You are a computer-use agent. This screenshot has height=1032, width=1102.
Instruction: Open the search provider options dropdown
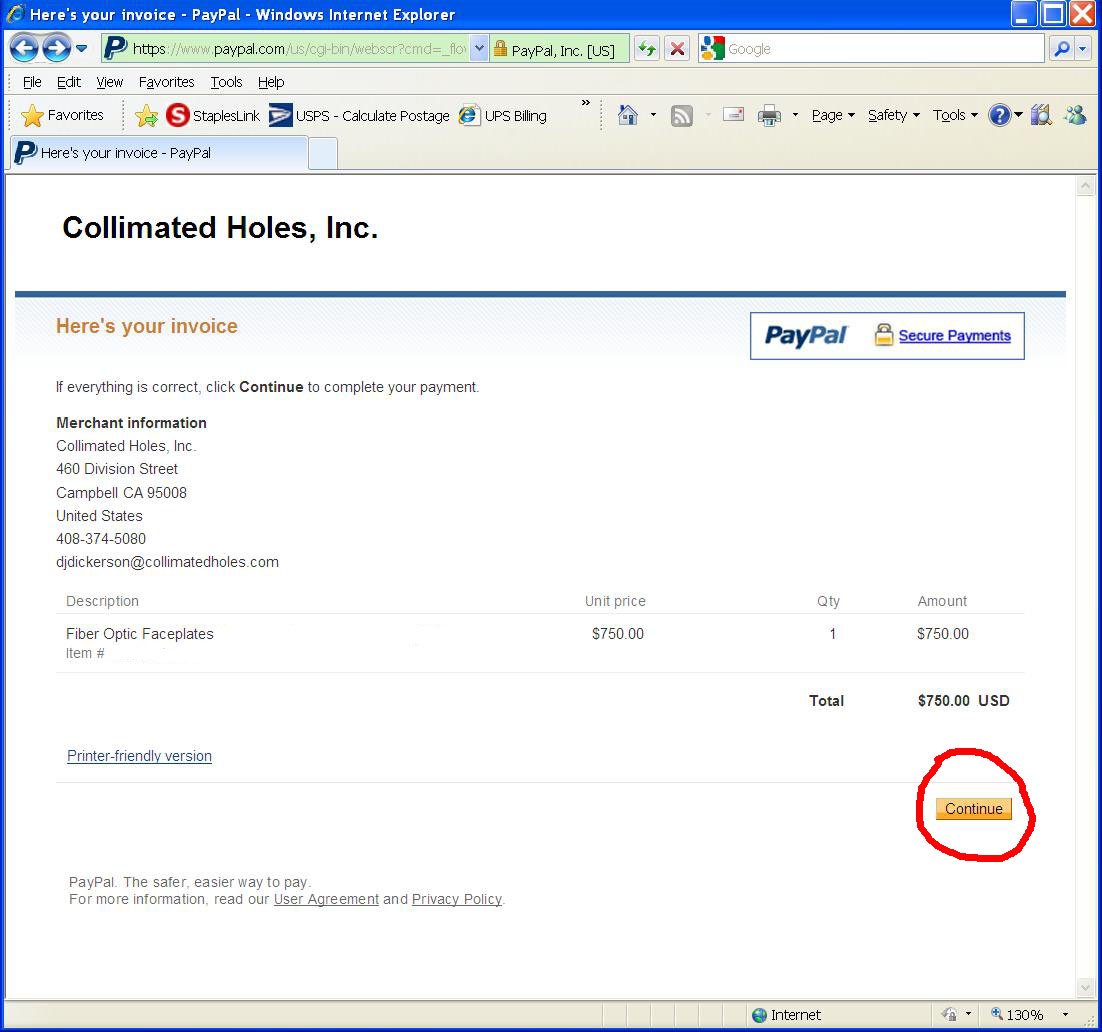pyautogui.click(x=1082, y=49)
